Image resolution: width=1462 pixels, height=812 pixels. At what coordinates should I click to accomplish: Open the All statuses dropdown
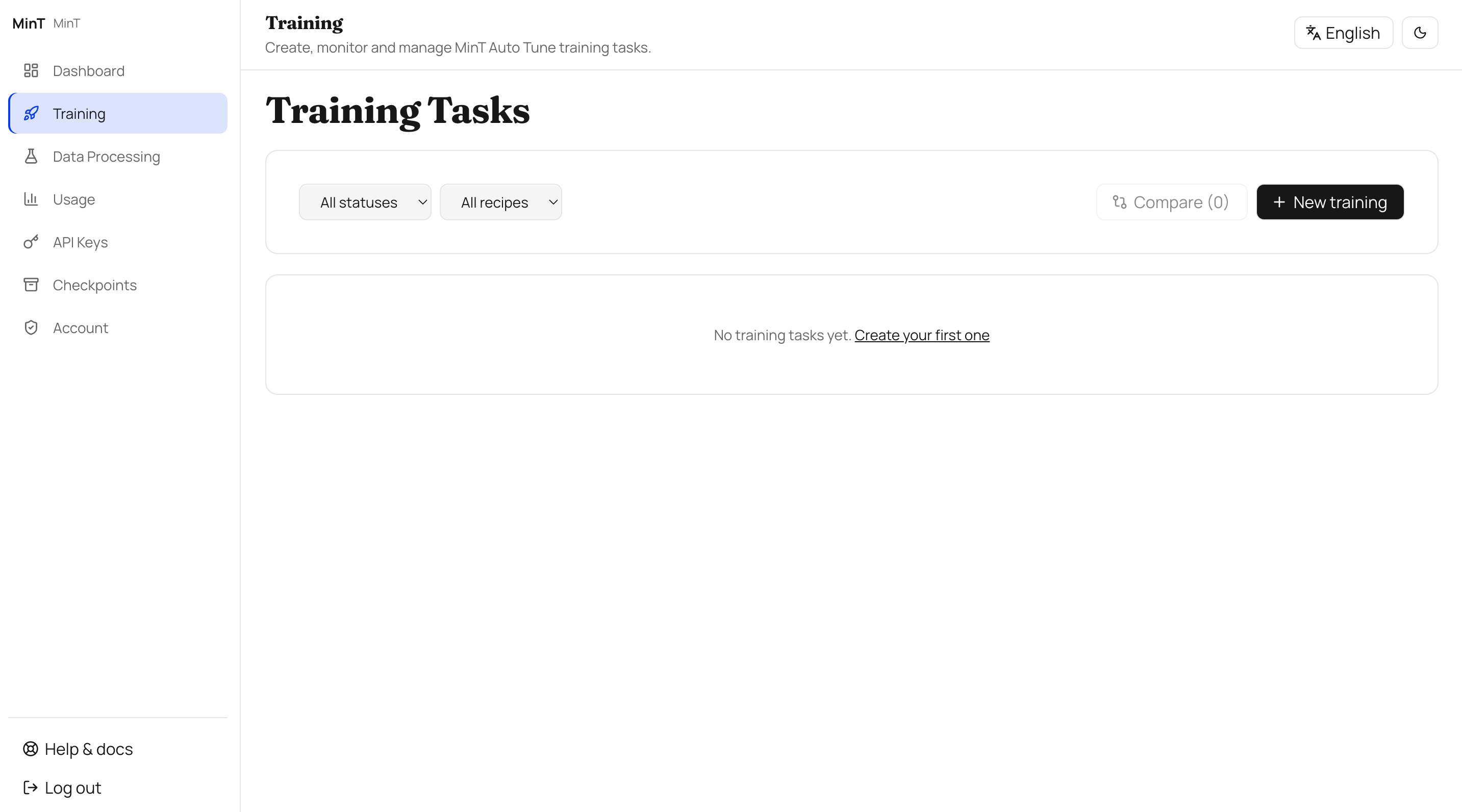point(365,202)
